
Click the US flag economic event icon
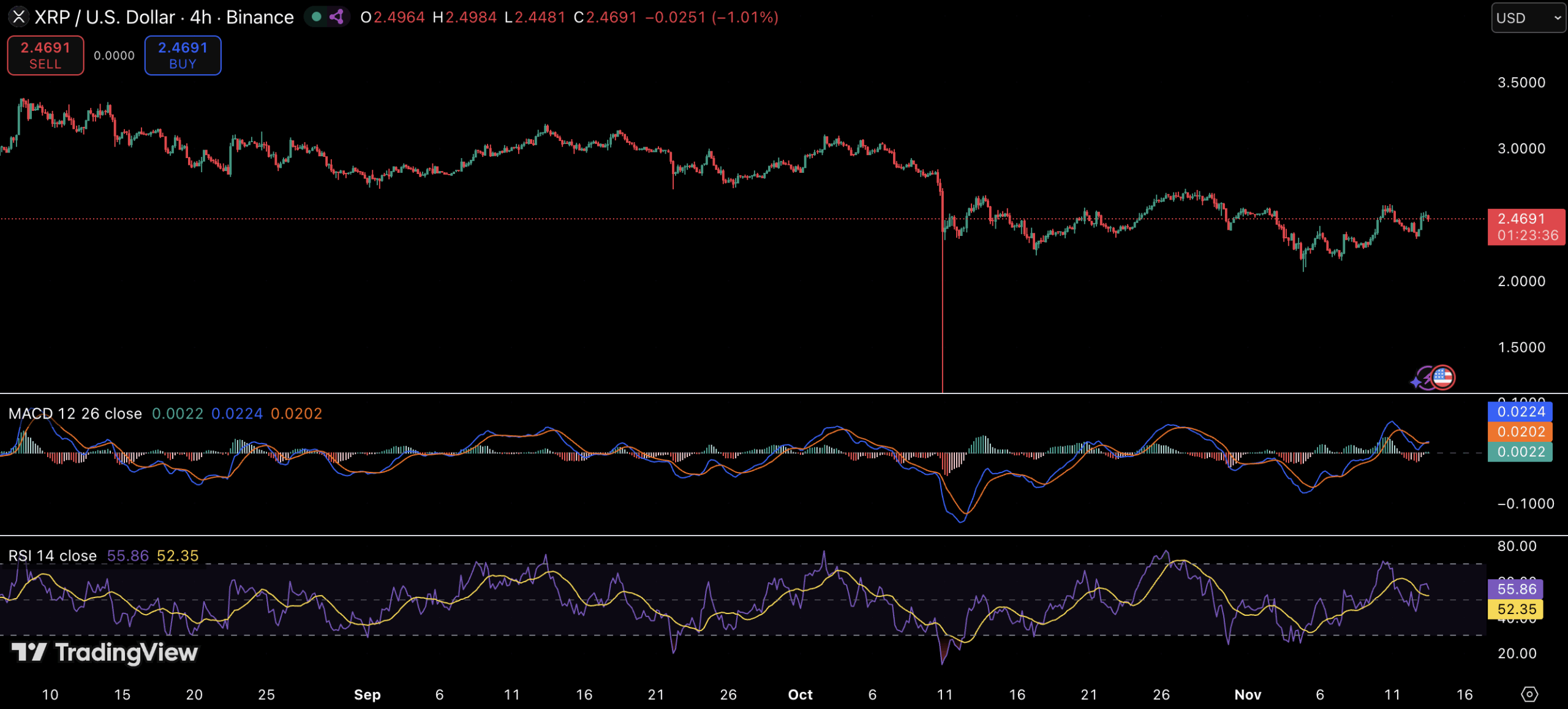(1444, 377)
